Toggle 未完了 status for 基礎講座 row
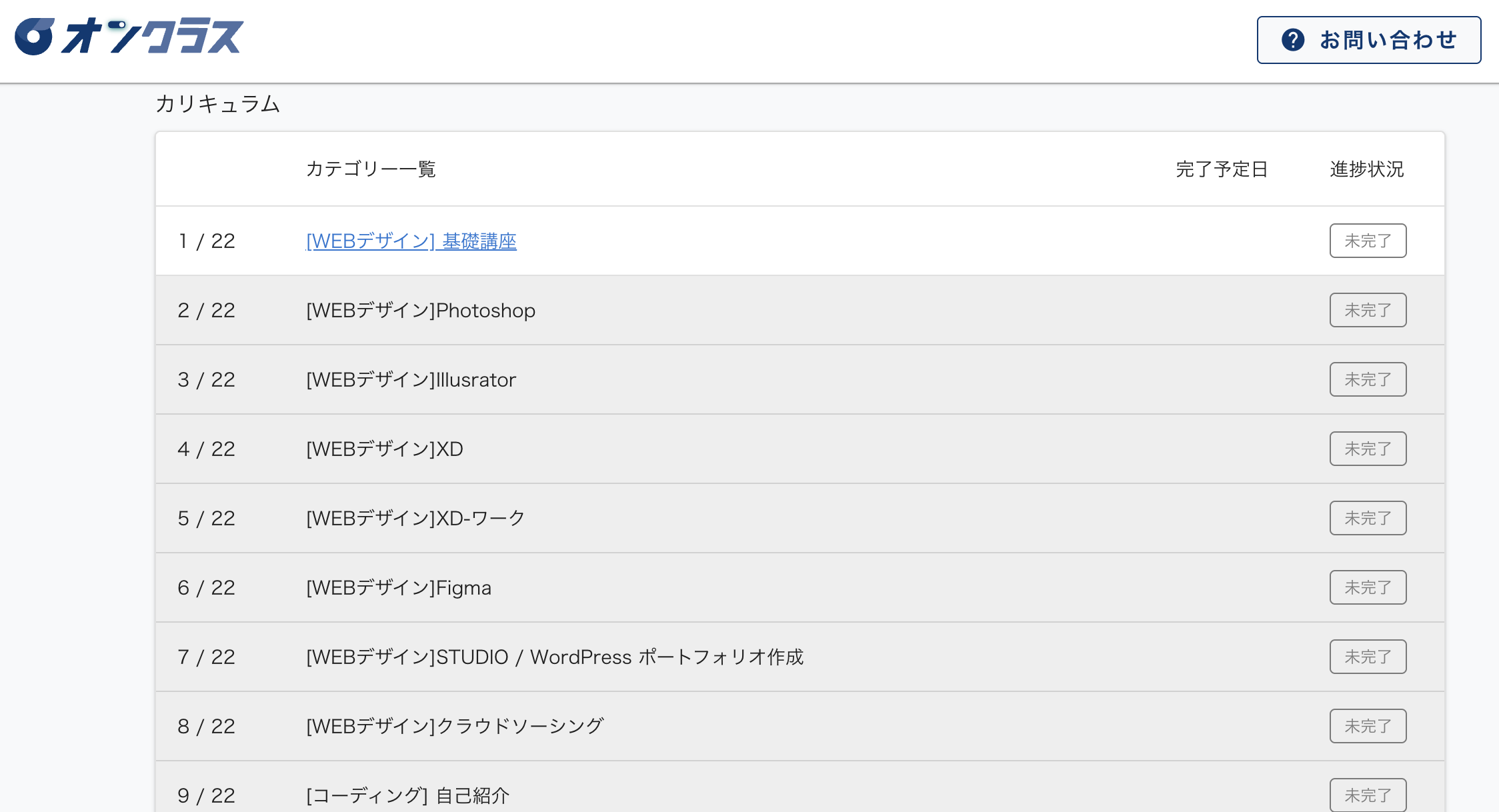 1367,241
